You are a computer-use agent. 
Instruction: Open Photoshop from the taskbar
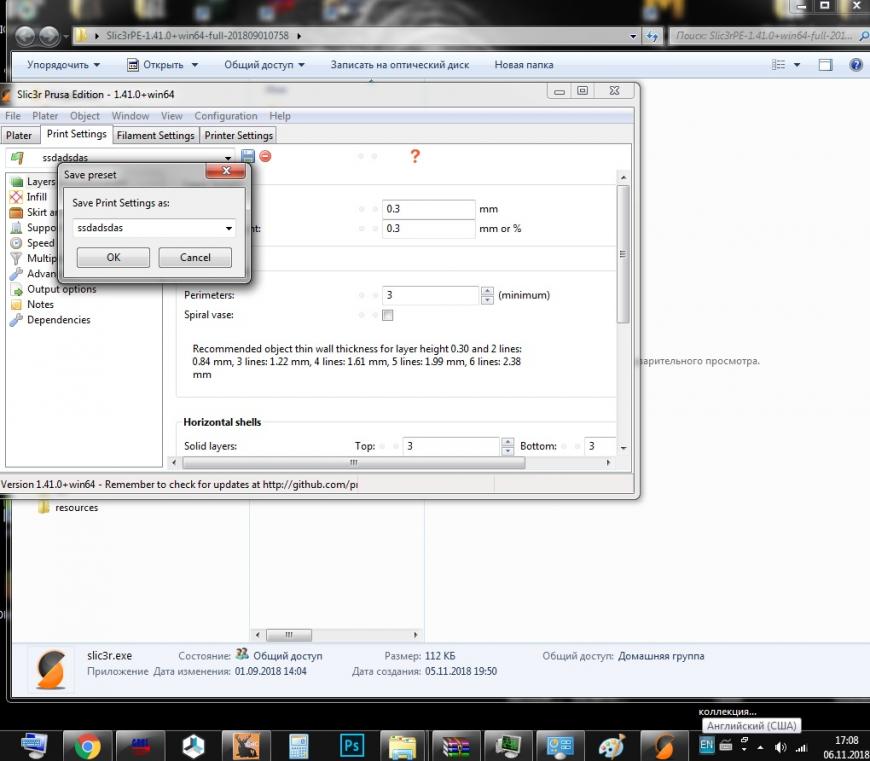click(352, 745)
